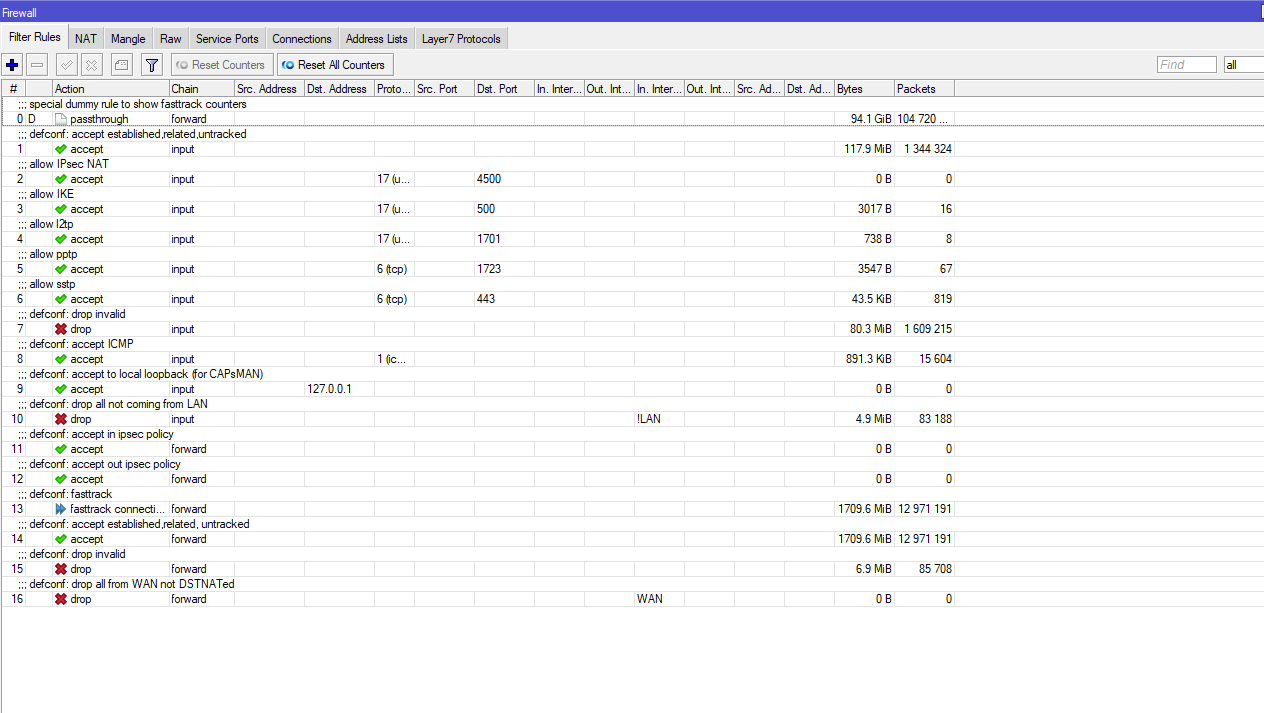Switch to the NAT tab

point(85,38)
